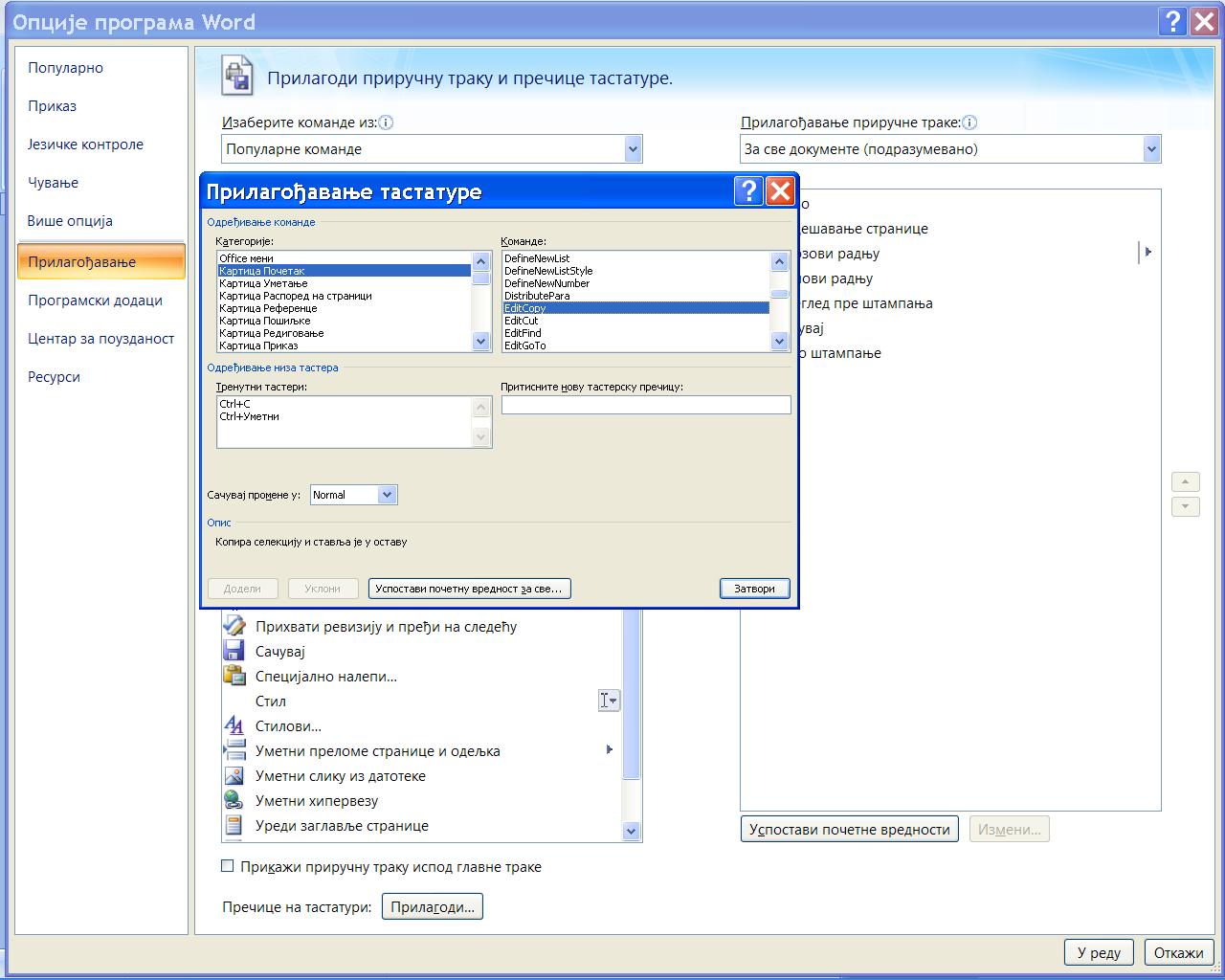Expand the submenu arrow in the toolbar commands list
Image resolution: width=1225 pixels, height=980 pixels.
tap(1147, 252)
